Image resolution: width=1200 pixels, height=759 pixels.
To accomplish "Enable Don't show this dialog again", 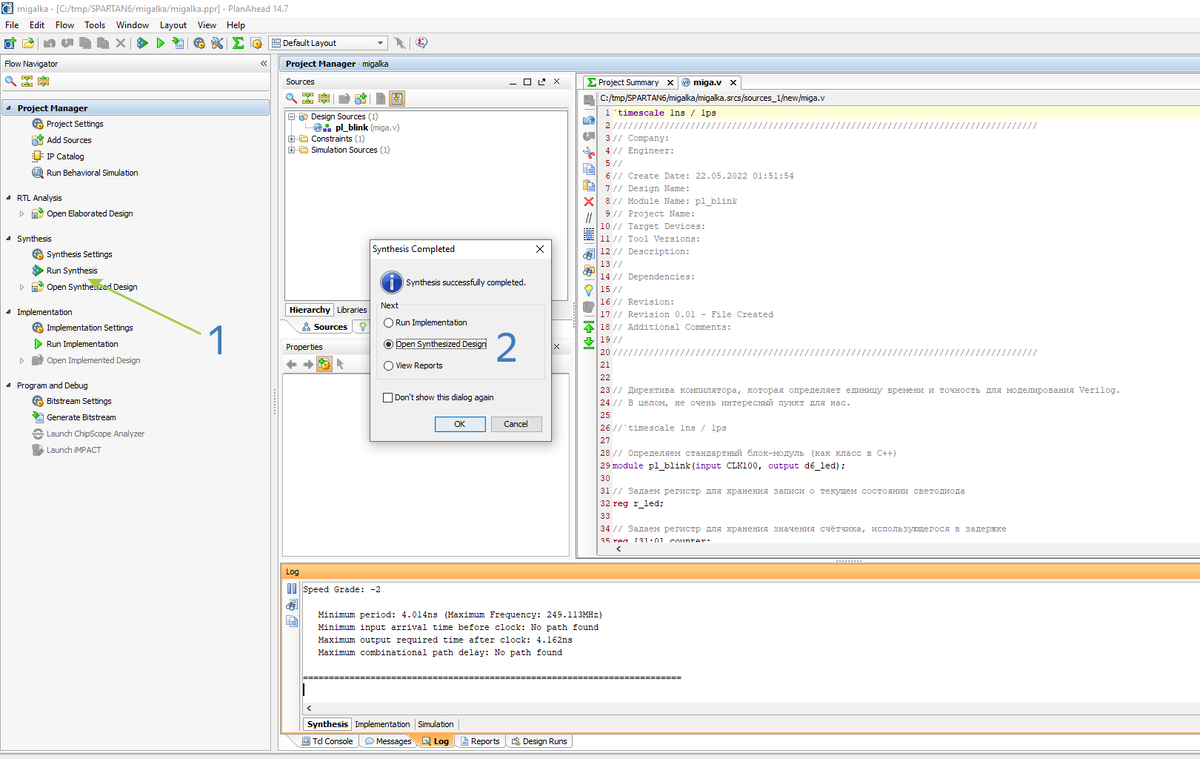I will [x=389, y=397].
